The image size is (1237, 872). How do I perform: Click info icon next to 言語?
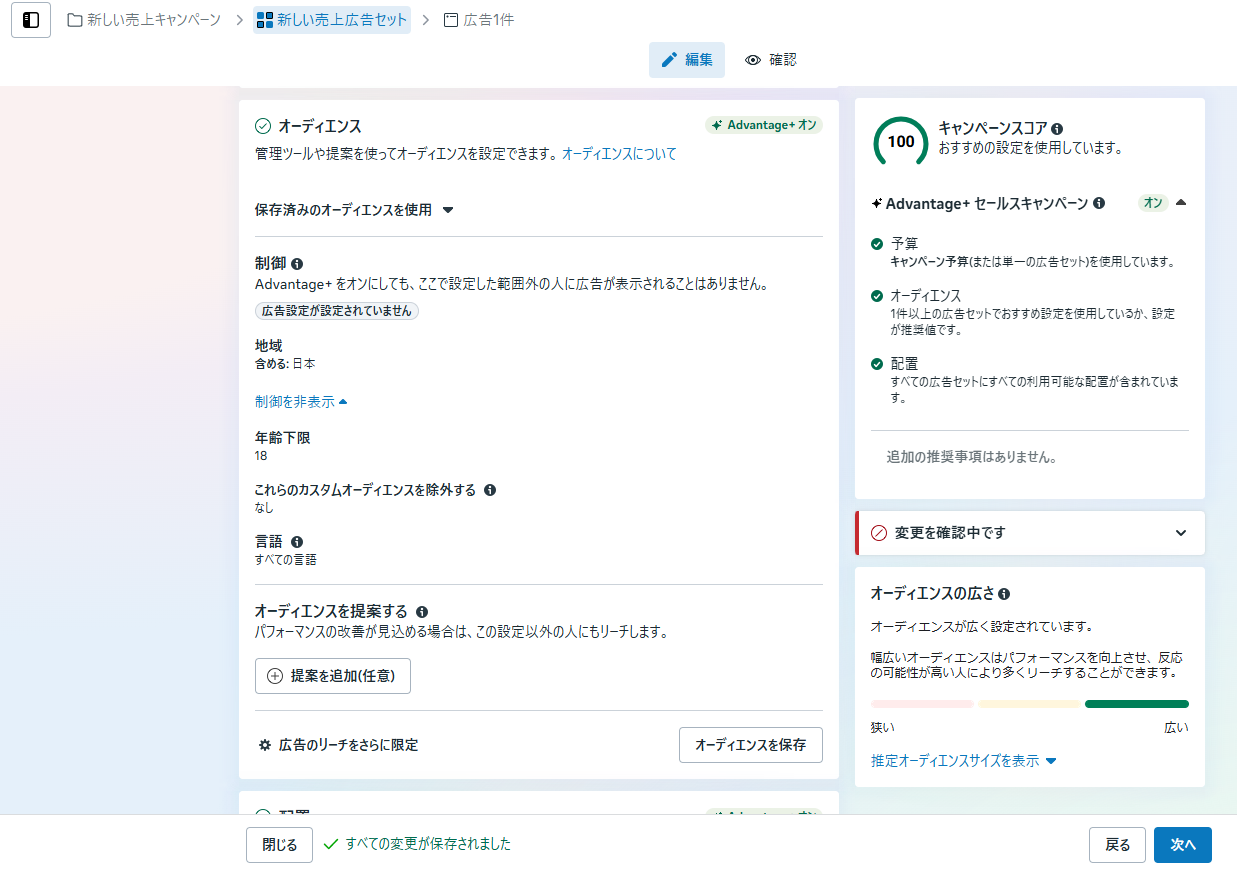click(297, 542)
